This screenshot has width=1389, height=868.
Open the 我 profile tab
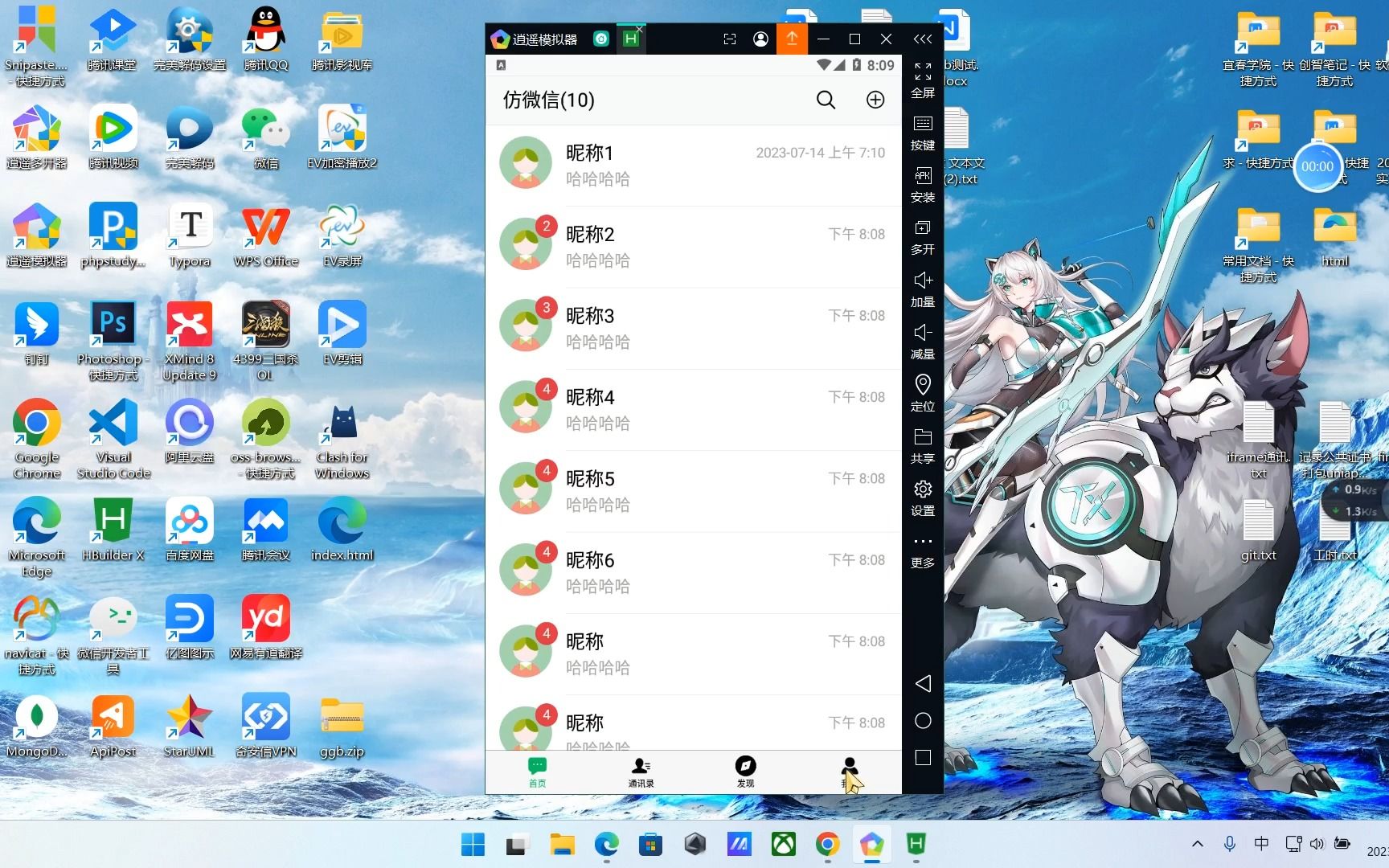pos(849,772)
